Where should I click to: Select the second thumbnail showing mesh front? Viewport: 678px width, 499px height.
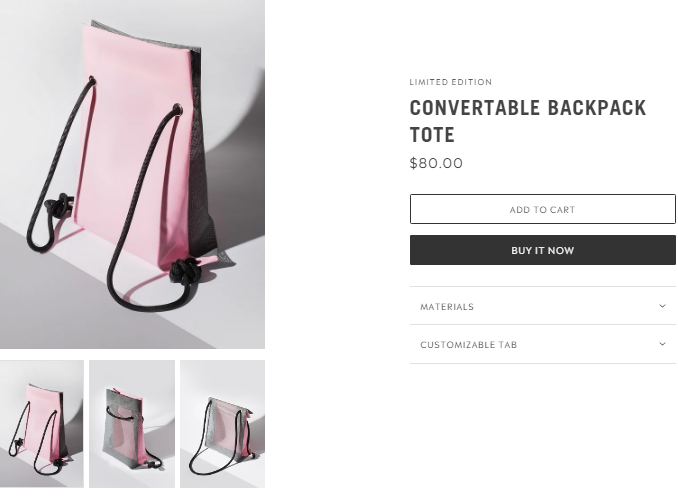(132, 424)
